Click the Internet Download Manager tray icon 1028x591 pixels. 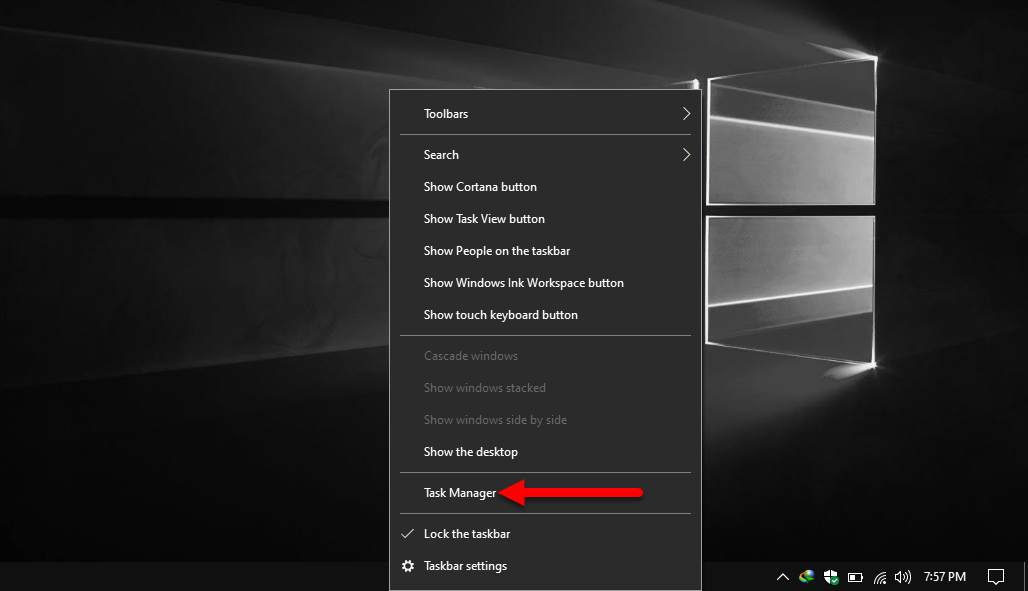(x=806, y=577)
